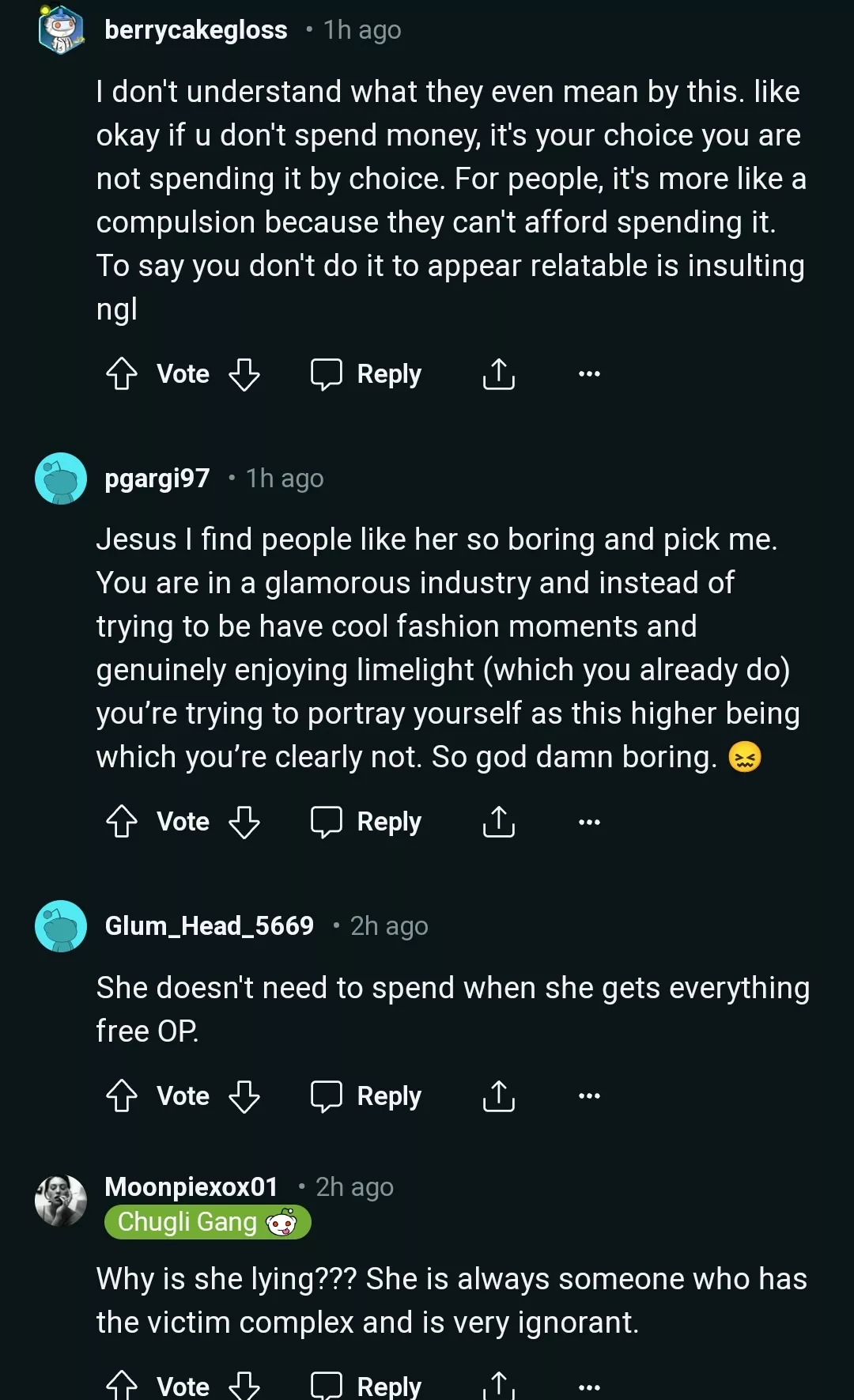Upvote berrycakegloss's comment
Screen dimensions: 854x1400
[x=122, y=374]
